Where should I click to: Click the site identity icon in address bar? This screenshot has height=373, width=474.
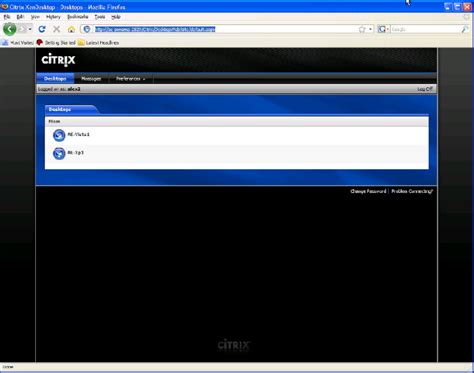[x=87, y=29]
